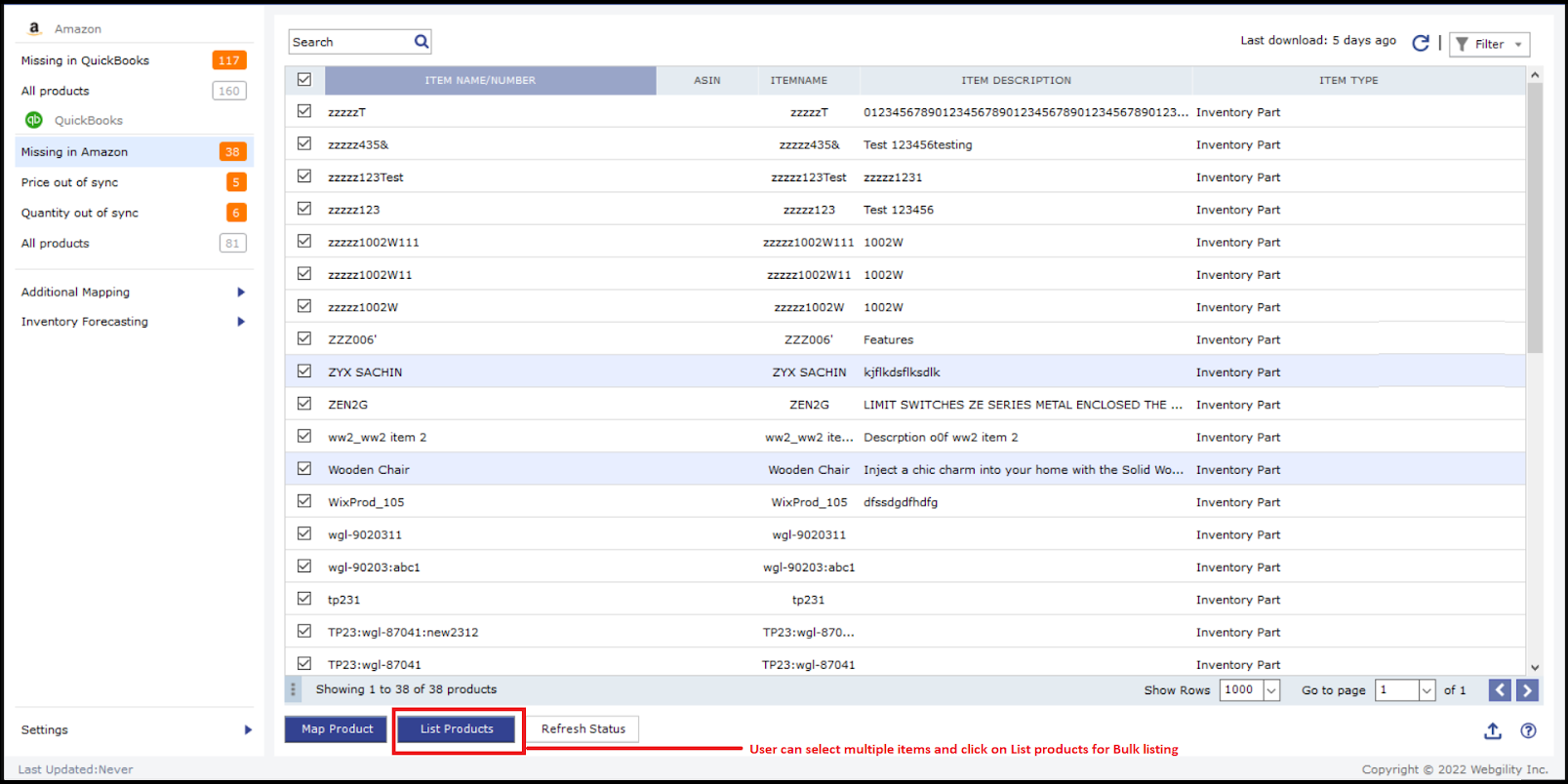Click into the Search input field
This screenshot has height=784, width=1568.
coord(351,42)
